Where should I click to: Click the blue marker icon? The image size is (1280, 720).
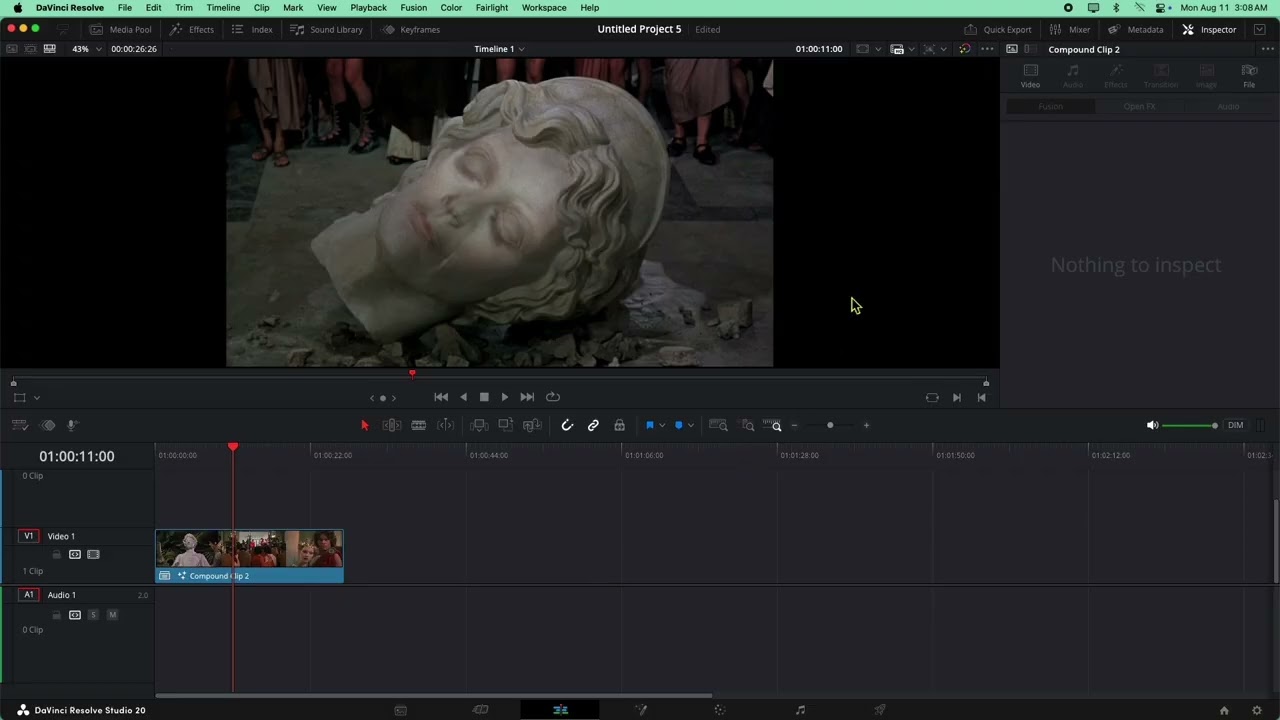(679, 426)
